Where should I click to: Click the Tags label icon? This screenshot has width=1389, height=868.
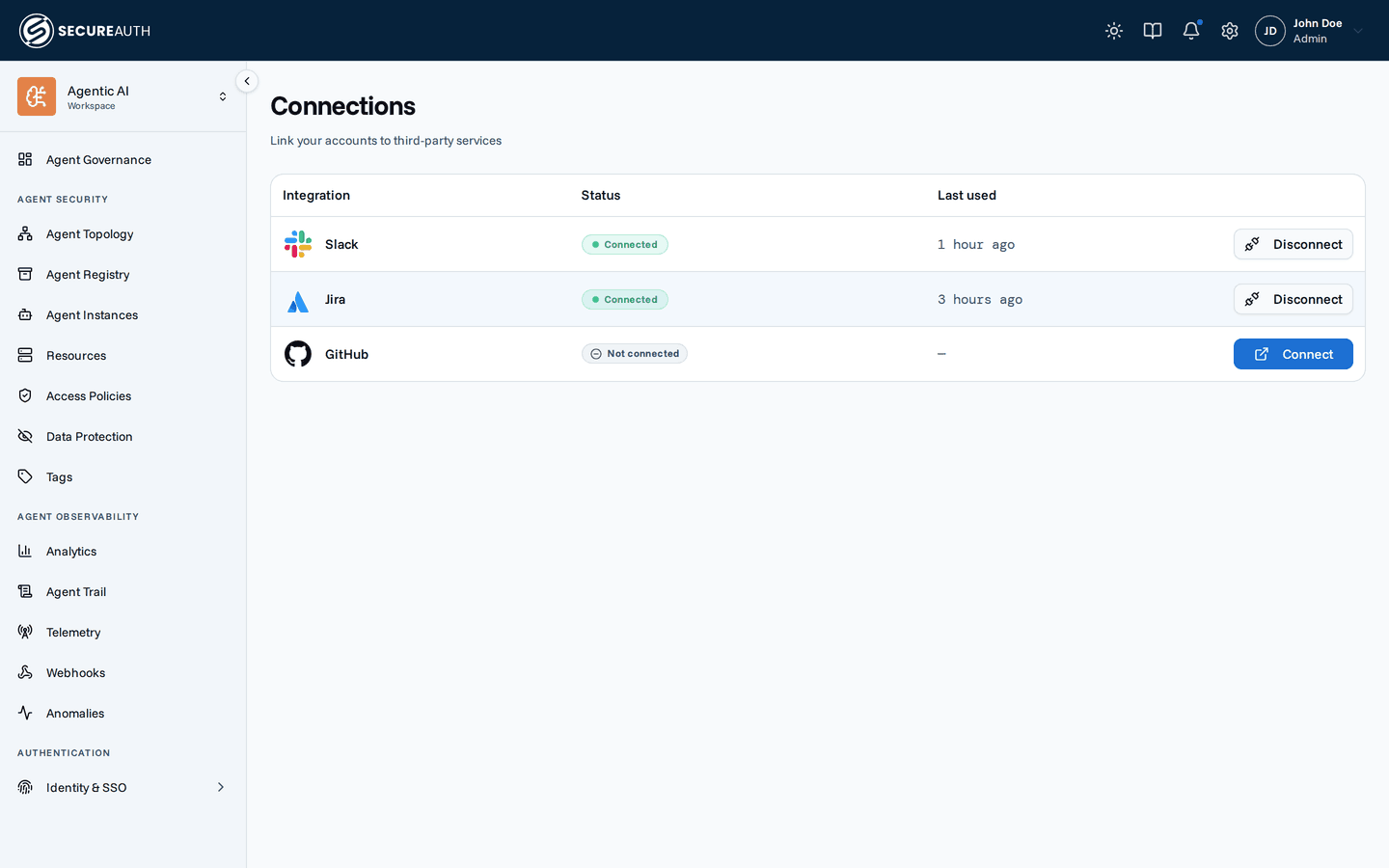click(25, 476)
